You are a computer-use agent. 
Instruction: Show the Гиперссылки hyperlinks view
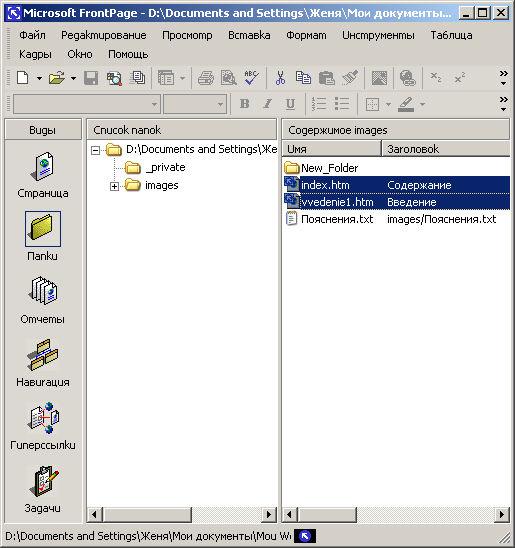coord(43,419)
